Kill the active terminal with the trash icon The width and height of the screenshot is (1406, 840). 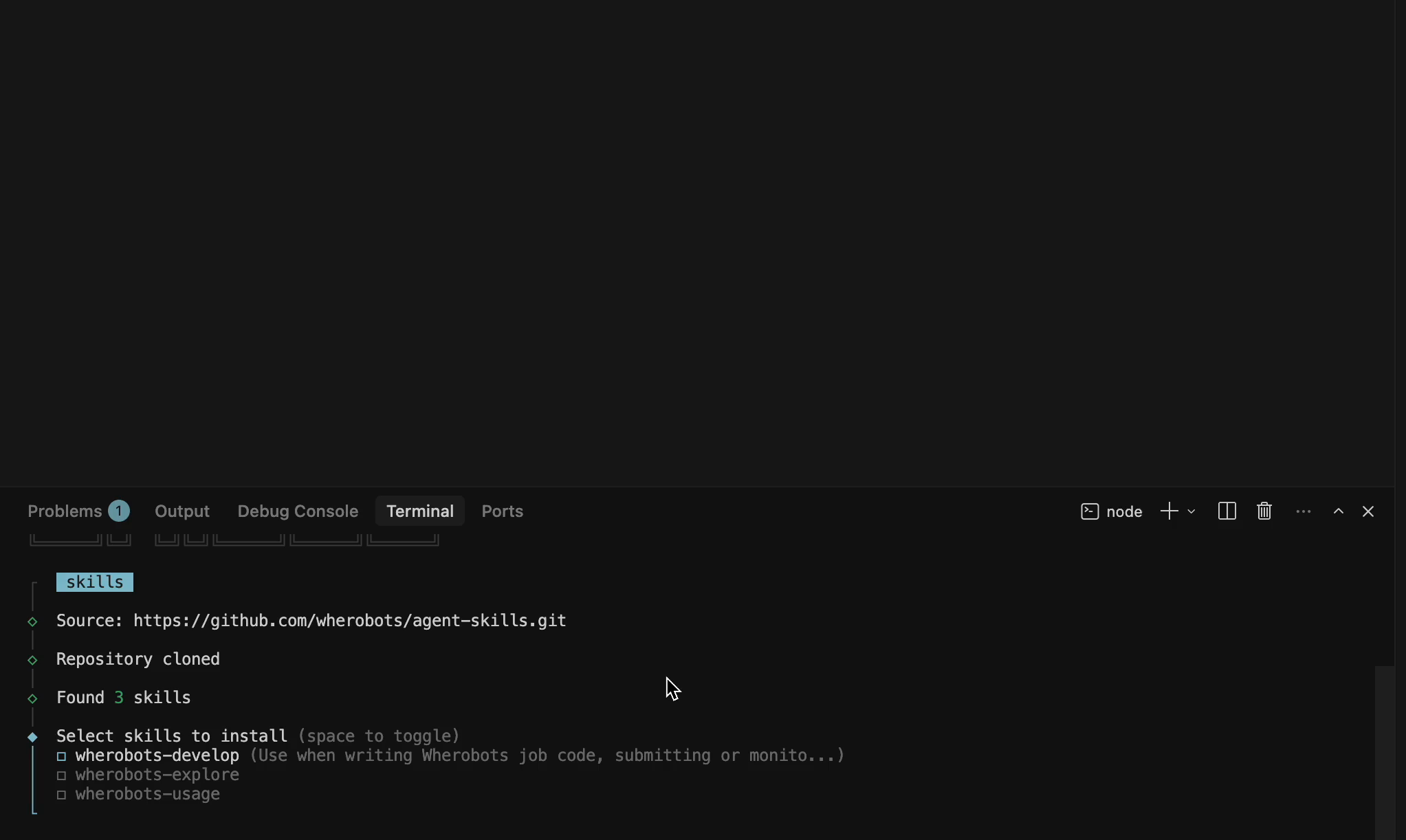pos(1264,511)
